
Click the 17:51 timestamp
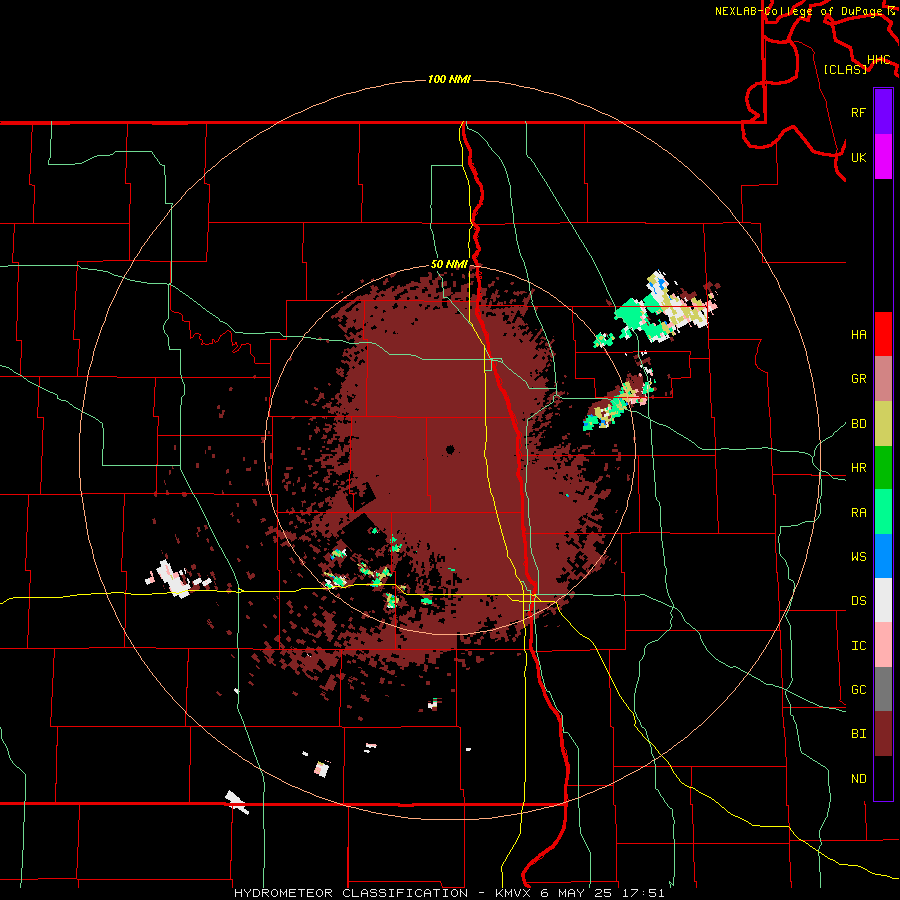click(x=642, y=893)
